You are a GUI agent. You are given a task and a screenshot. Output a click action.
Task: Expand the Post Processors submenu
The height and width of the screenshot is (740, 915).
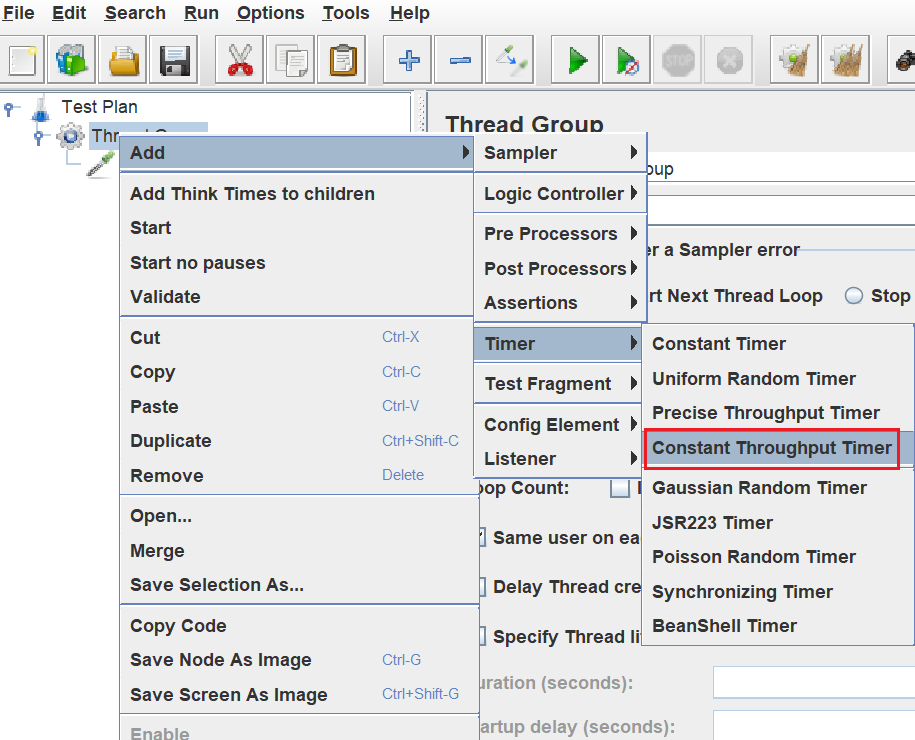(560, 268)
